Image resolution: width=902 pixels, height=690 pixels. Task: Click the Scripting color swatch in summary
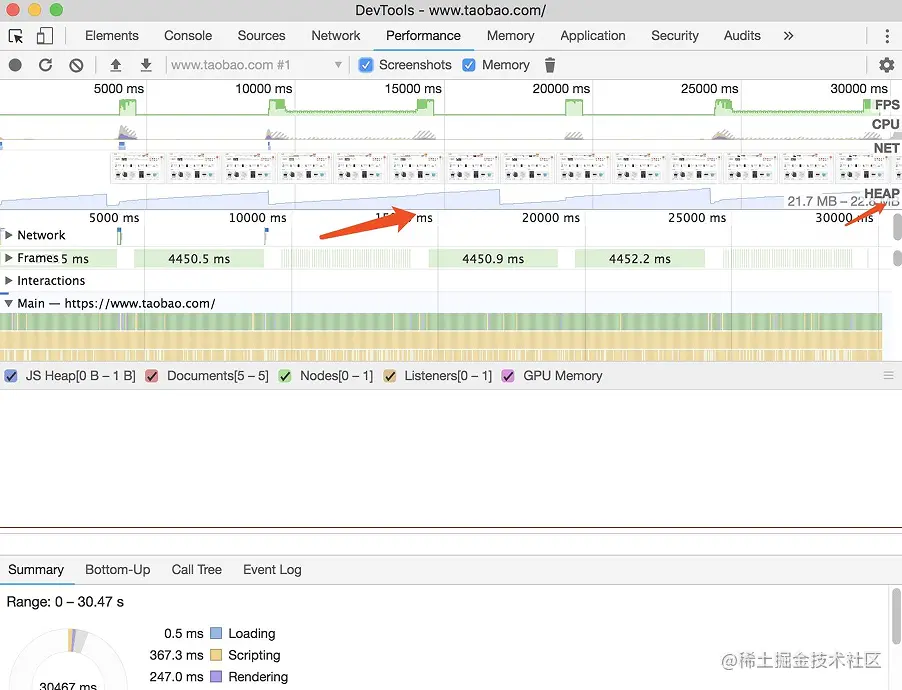216,655
